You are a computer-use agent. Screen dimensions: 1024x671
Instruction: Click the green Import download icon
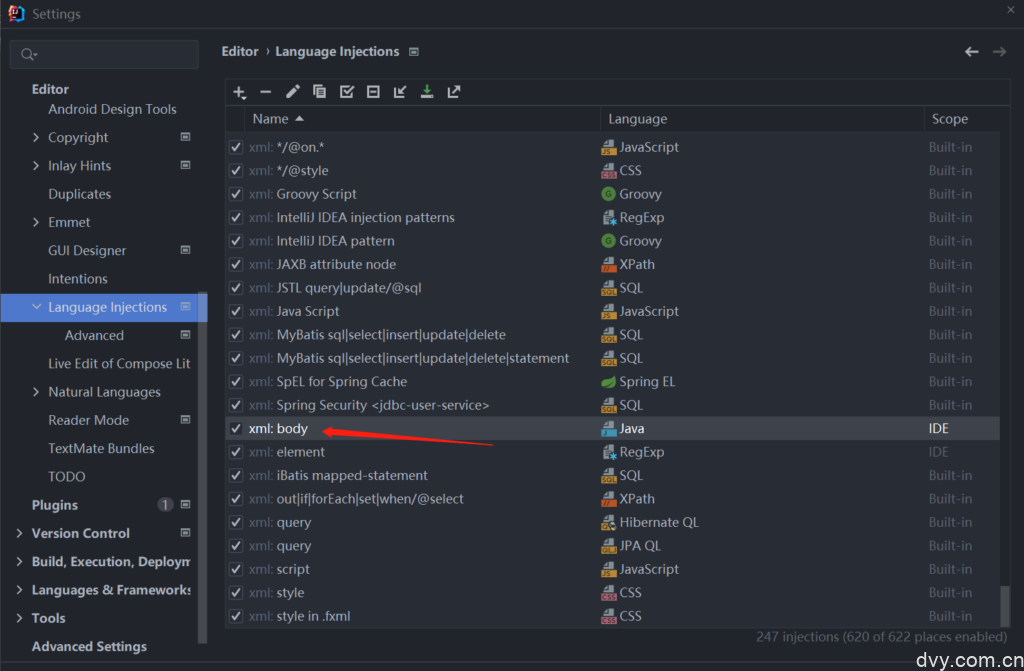427,92
